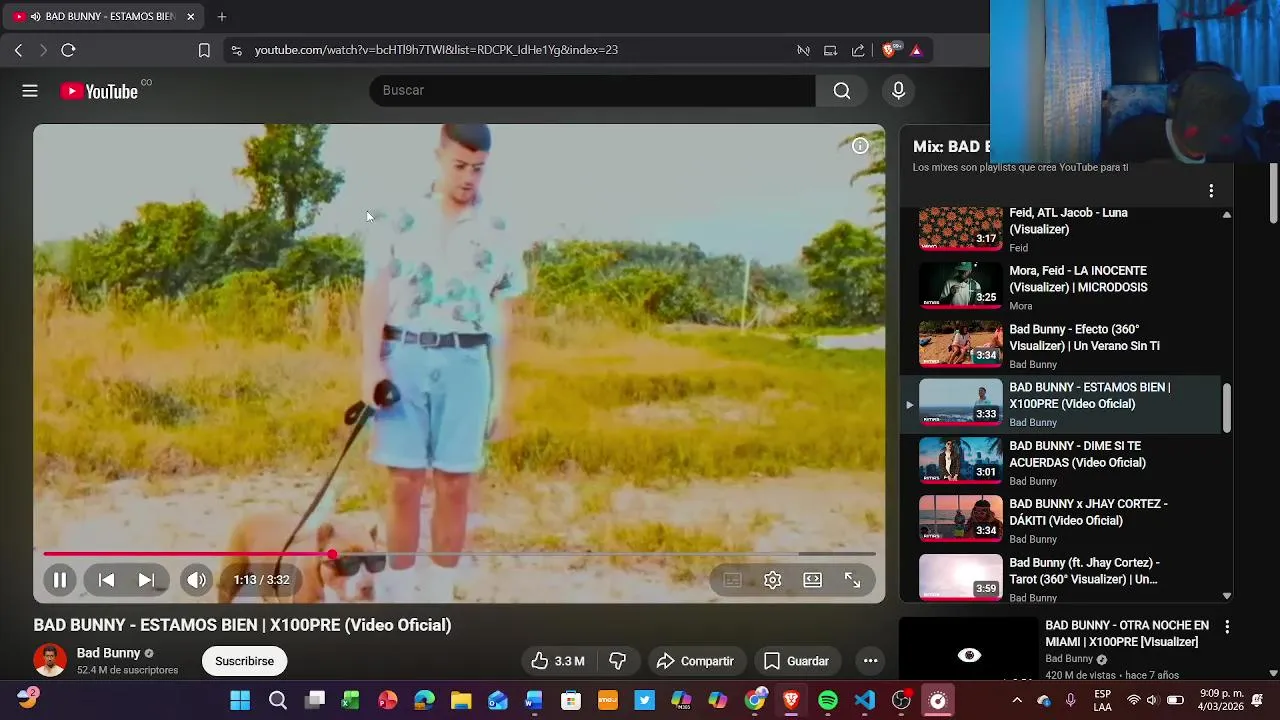
Task: Play Feid, ATL Jacob - Luna from the mix
Action: [x=1062, y=229]
